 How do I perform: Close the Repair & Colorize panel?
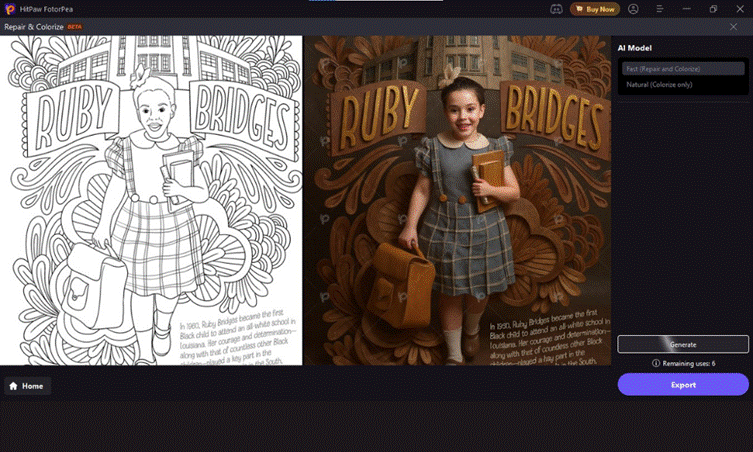tap(733, 27)
